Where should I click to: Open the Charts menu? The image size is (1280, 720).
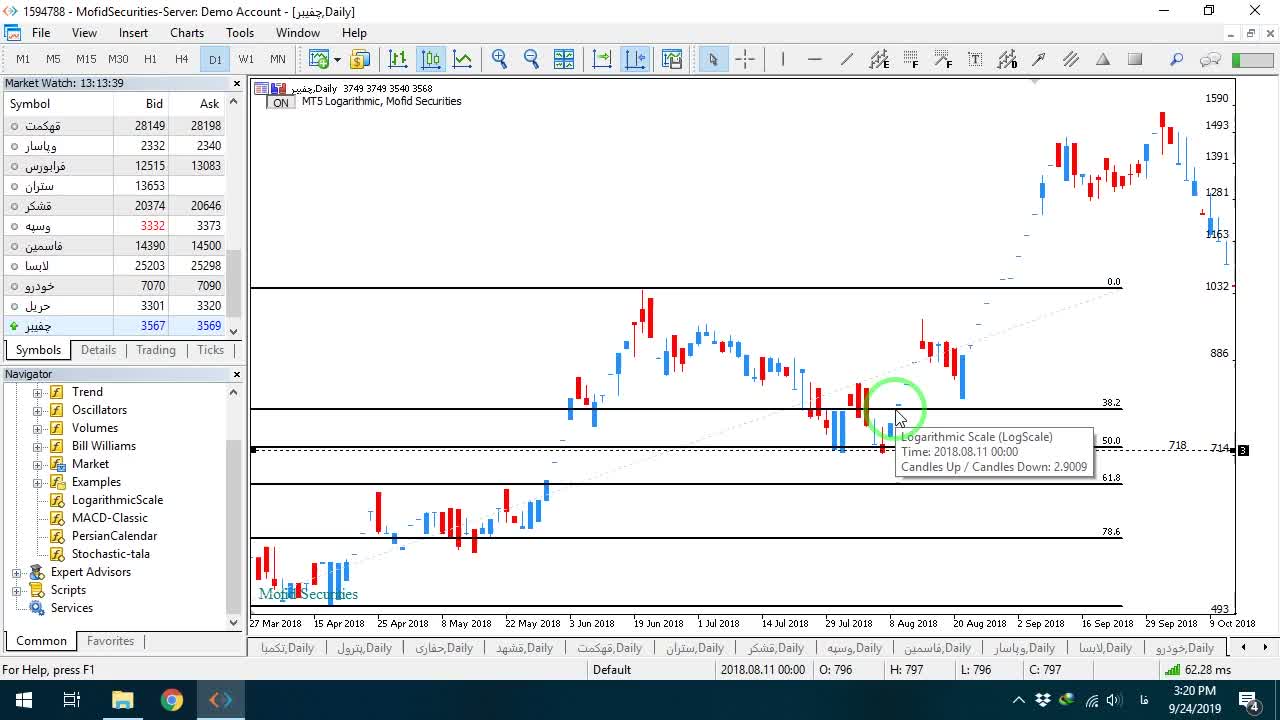(x=187, y=33)
